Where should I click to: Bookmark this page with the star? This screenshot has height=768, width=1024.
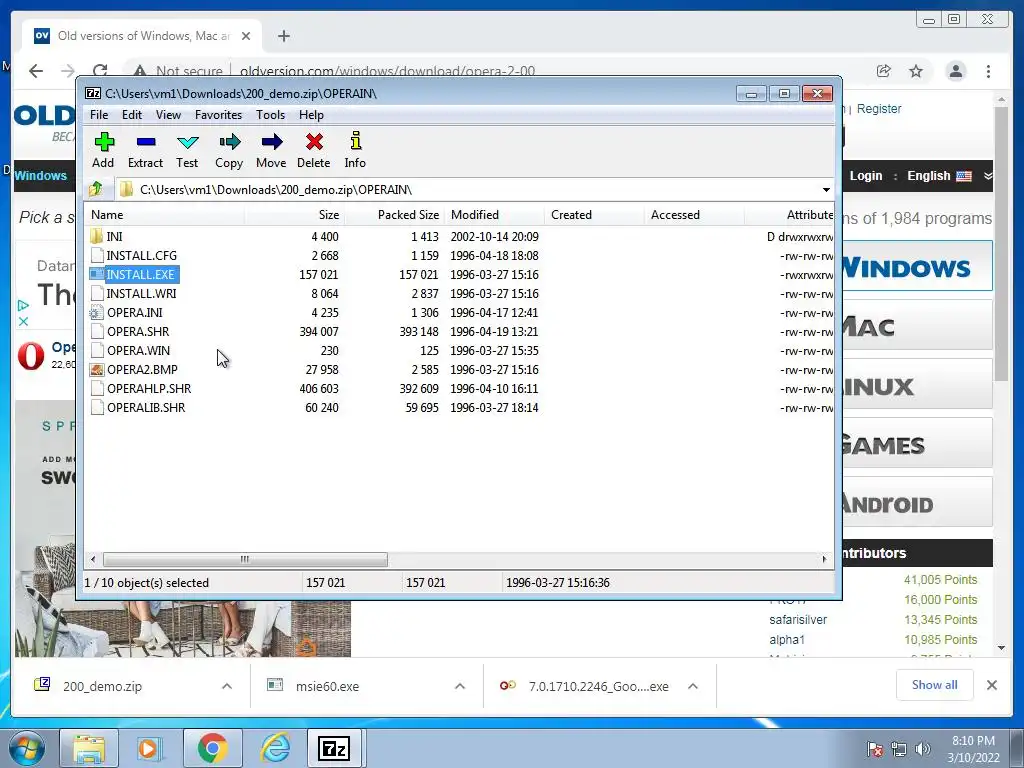(916, 71)
